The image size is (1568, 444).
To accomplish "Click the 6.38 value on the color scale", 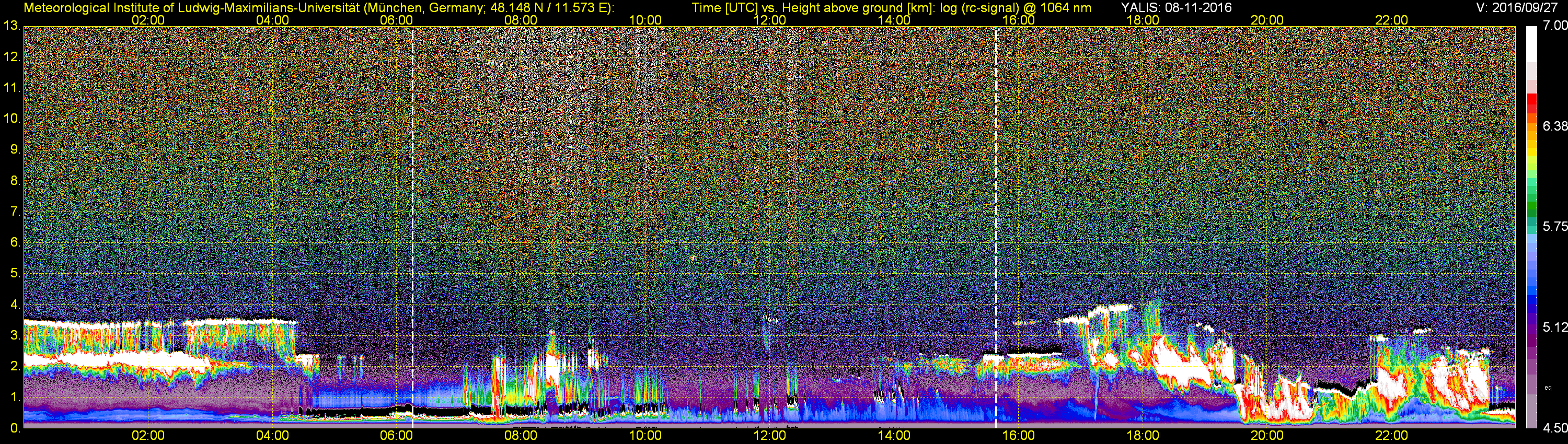I will (x=1554, y=126).
